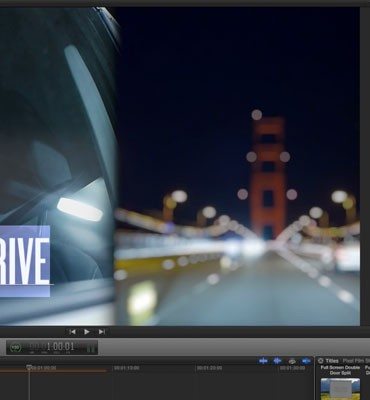Open background tasks from the green 100 indicator
The height and width of the screenshot is (400, 370).
tap(15, 347)
